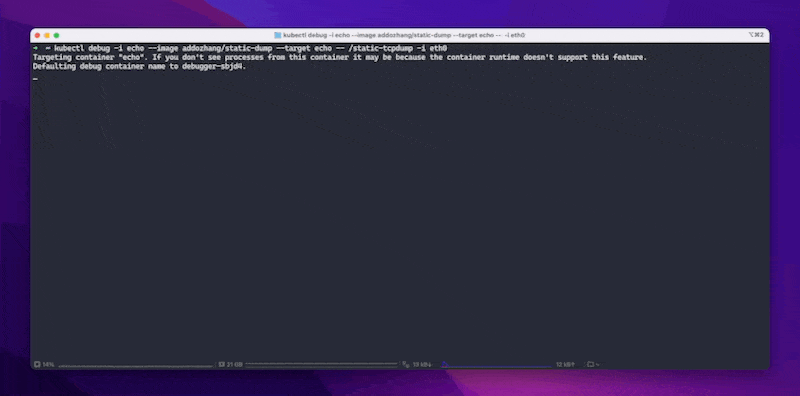Minimize the terminal with yellow button
Viewport: 800px width, 396px height.
coord(47,35)
